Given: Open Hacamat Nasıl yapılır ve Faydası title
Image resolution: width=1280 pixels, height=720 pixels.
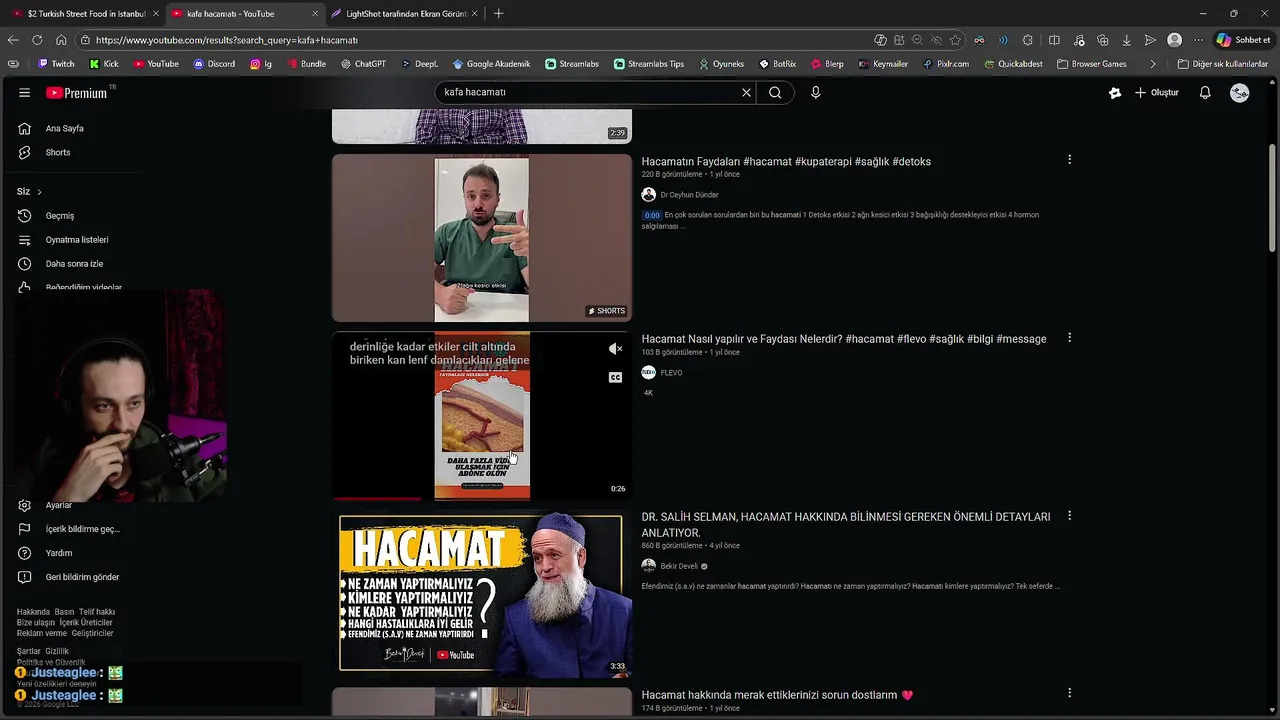Looking at the screenshot, I should coord(844,339).
